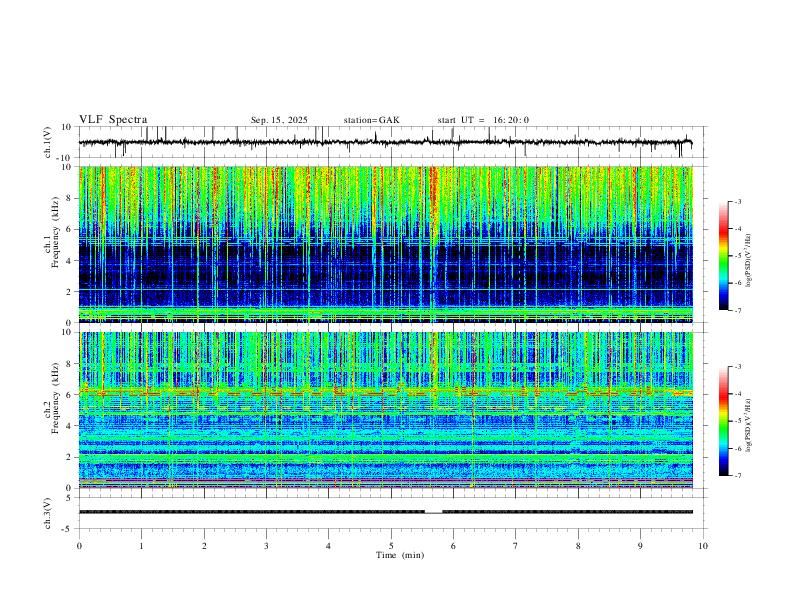The image size is (792, 612).
Task: Click inside the ch.1 spectrogram panel
Action: coord(386,244)
